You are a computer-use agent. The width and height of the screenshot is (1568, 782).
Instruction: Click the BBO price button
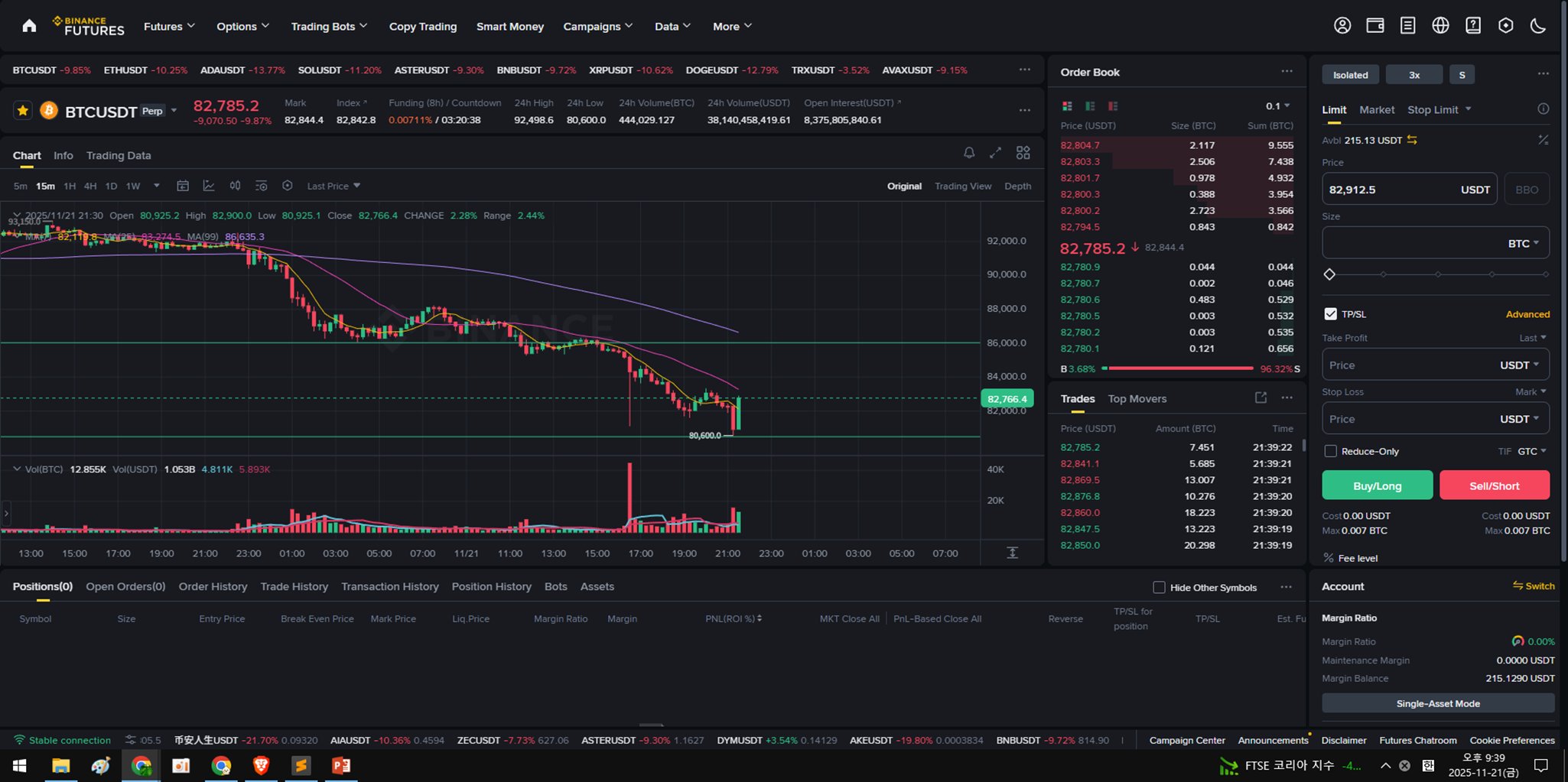(x=1527, y=190)
